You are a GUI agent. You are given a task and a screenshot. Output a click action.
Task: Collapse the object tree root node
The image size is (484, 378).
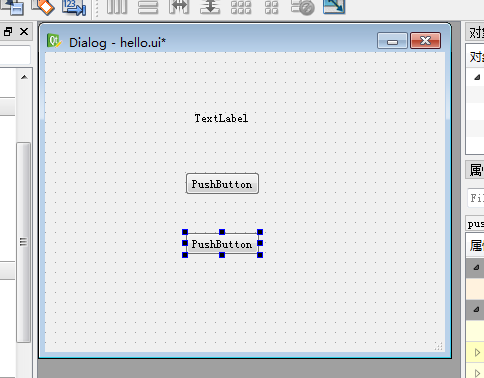(x=477, y=77)
